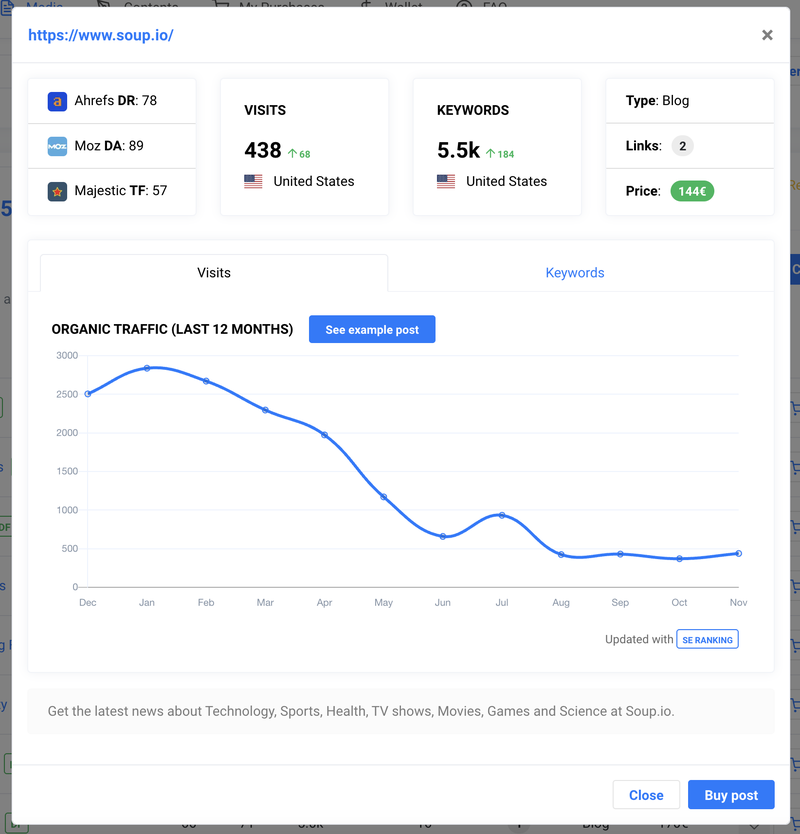The width and height of the screenshot is (800, 834).
Task: Click the Jul data point on the traffic chart
Action: (x=502, y=514)
